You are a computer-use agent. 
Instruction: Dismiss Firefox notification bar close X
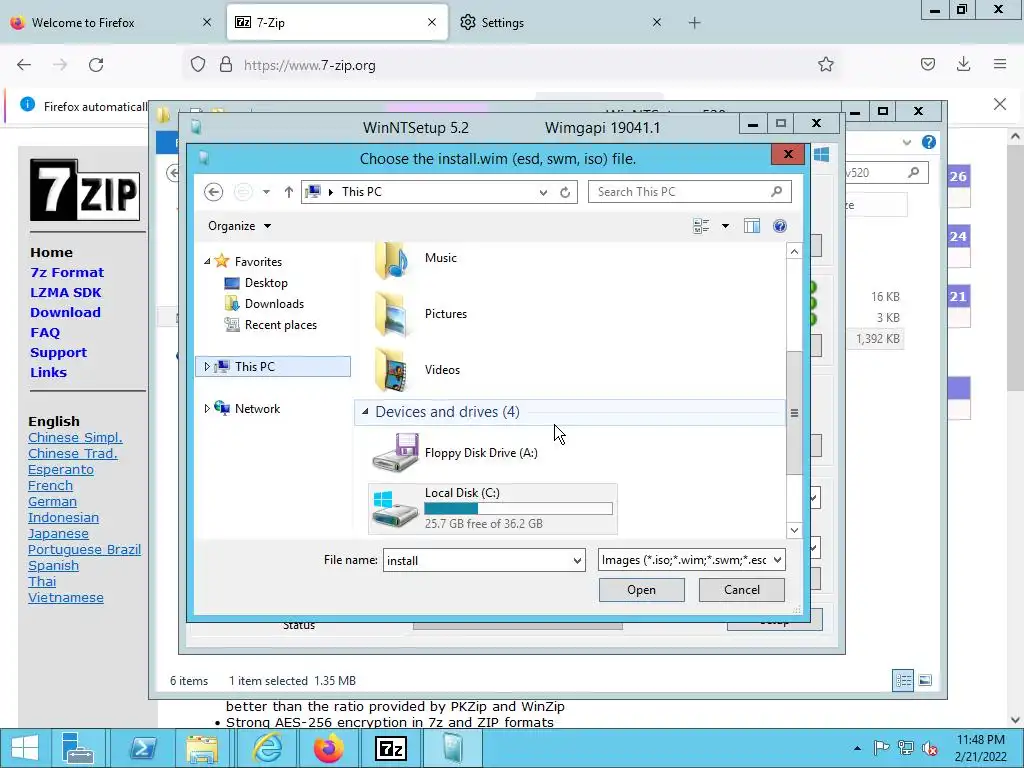[1000, 104]
